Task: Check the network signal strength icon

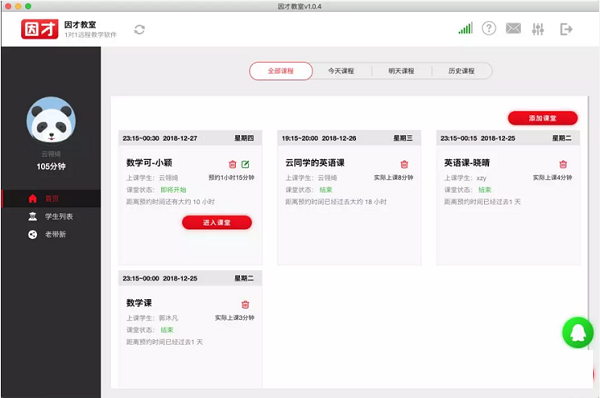Action: 465,28
